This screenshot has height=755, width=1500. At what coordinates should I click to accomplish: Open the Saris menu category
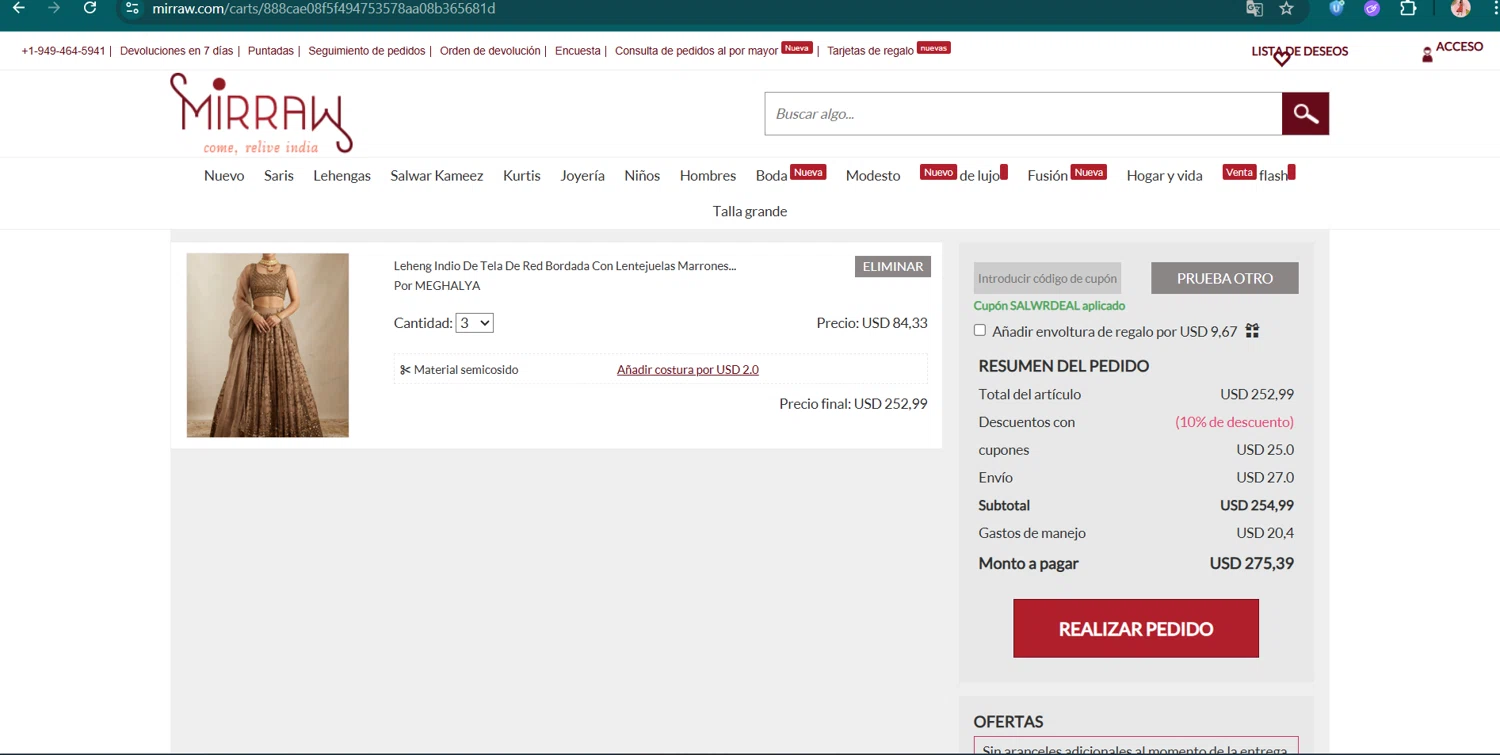[x=279, y=176]
